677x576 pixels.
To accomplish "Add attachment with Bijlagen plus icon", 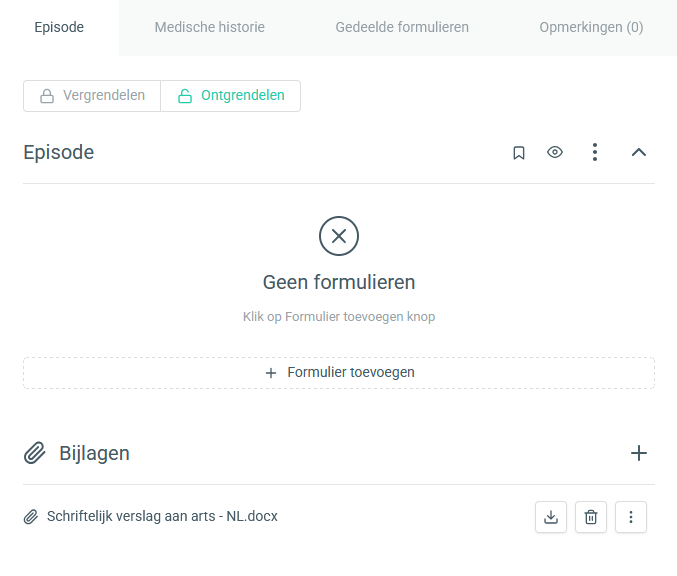I will coord(639,453).
